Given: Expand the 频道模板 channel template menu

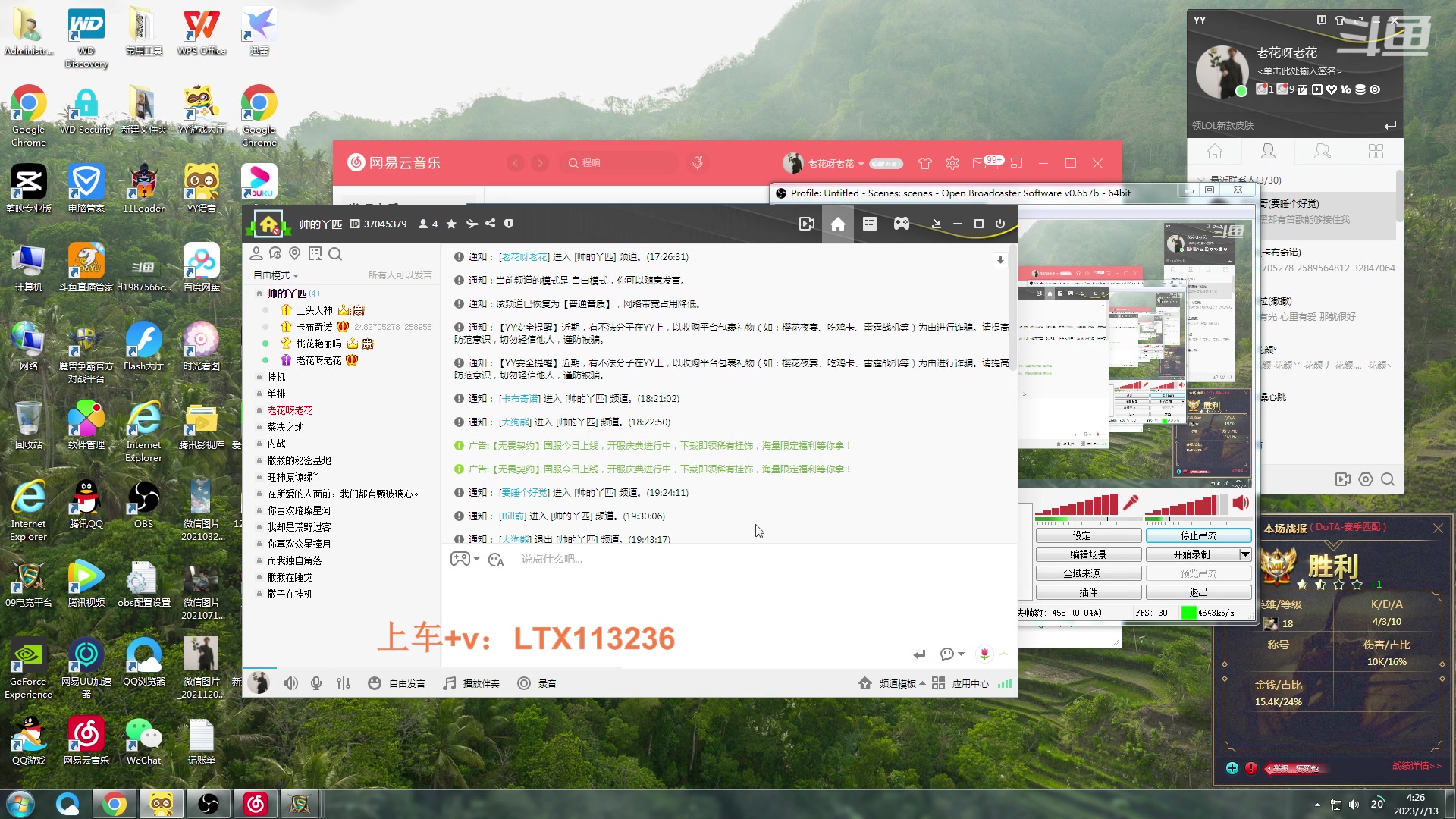Looking at the screenshot, I should tap(893, 683).
